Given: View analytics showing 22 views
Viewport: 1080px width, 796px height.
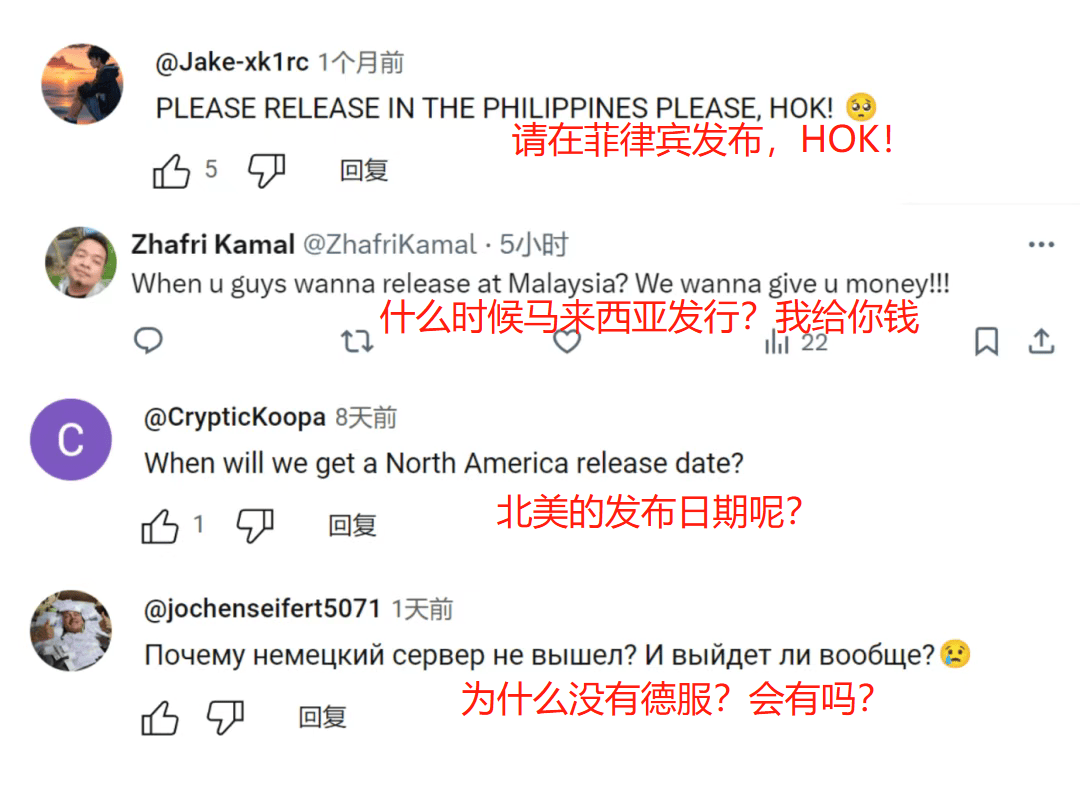Looking at the screenshot, I should [796, 342].
